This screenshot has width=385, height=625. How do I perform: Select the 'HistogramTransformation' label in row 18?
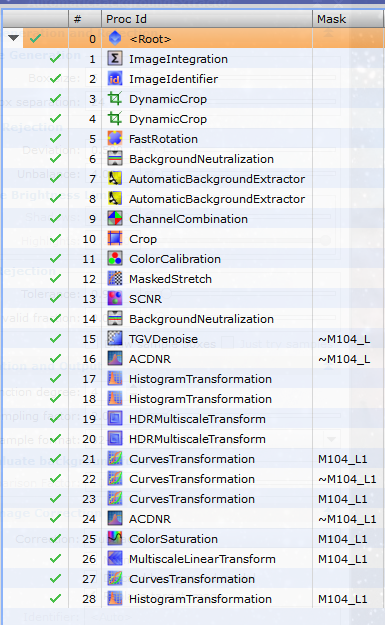200,399
